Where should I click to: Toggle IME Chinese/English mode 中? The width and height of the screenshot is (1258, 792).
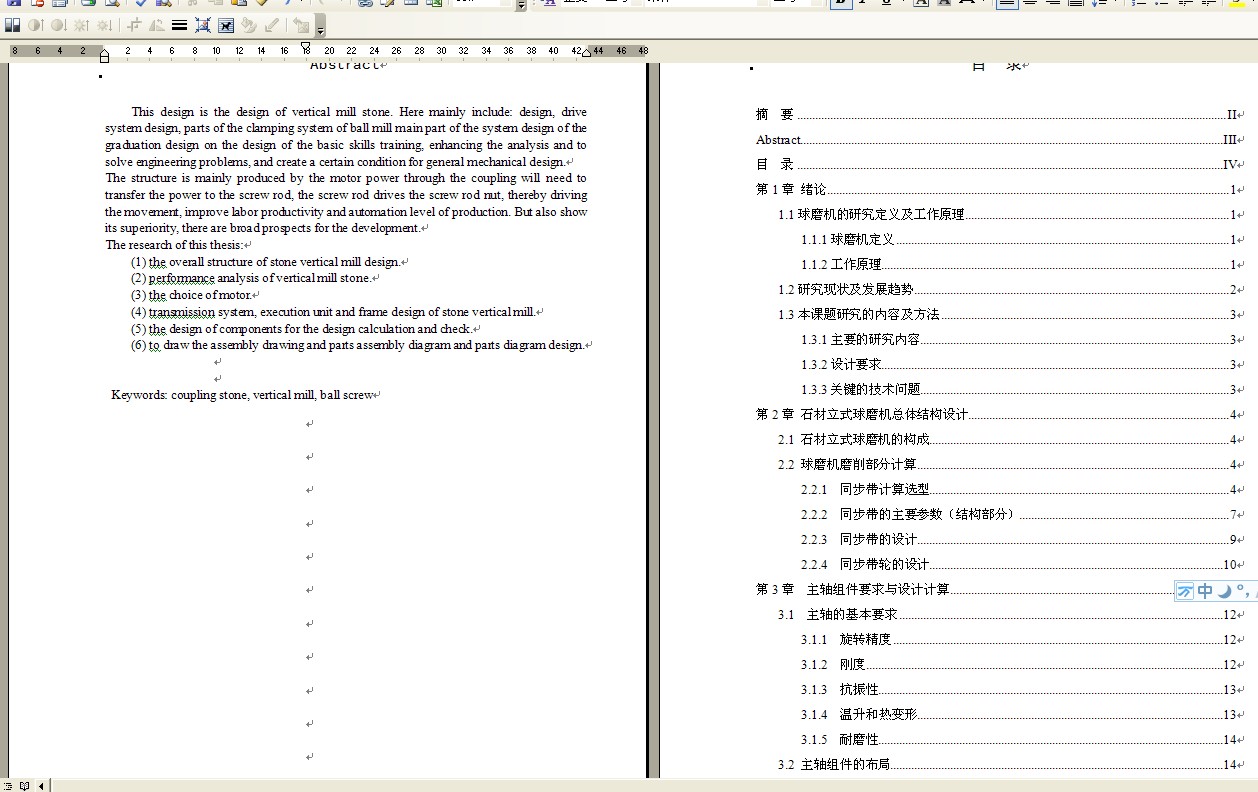(1205, 591)
